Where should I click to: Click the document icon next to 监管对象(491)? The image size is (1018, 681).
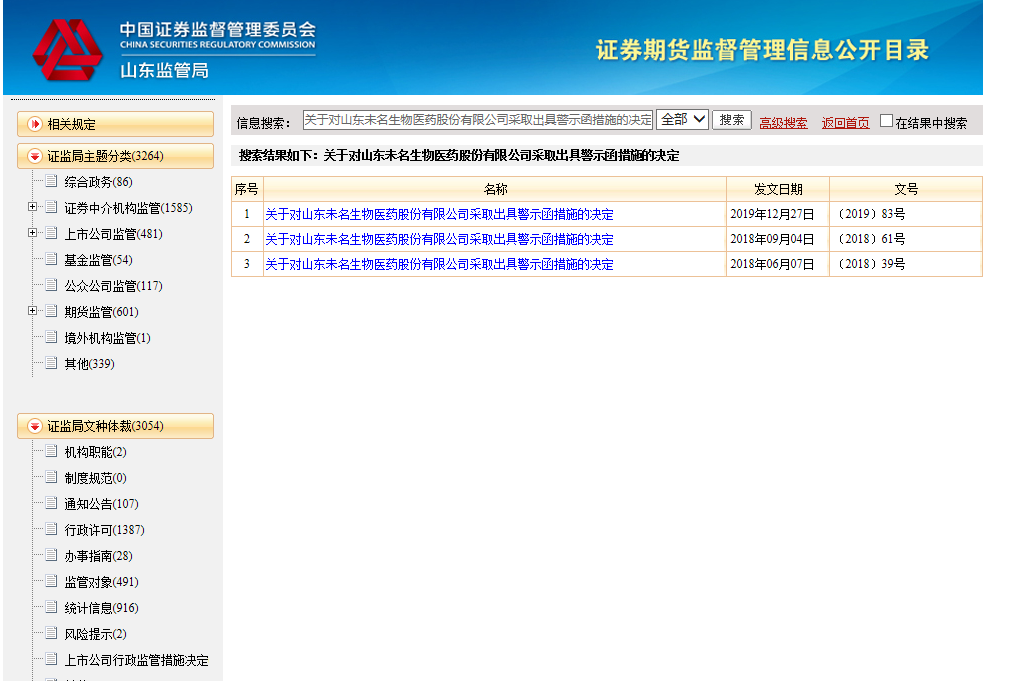click(51, 581)
